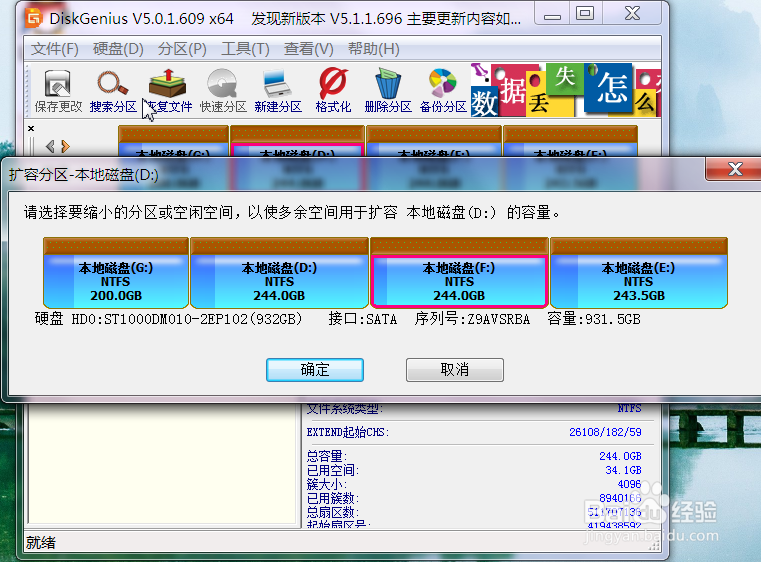Go to next disk with orange right arrow
The height and width of the screenshot is (562, 761).
click(66, 146)
